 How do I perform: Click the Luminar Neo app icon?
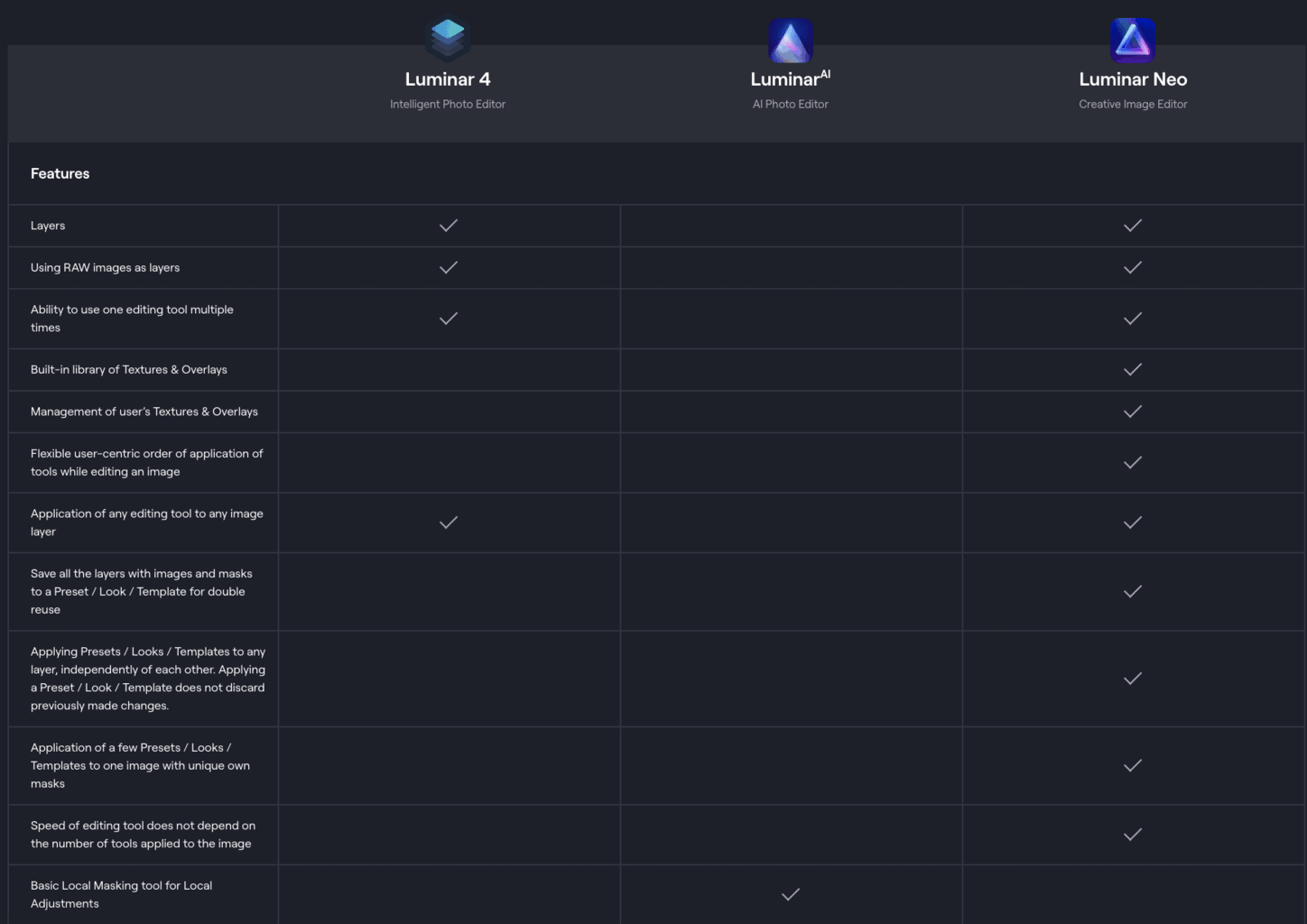1133,40
